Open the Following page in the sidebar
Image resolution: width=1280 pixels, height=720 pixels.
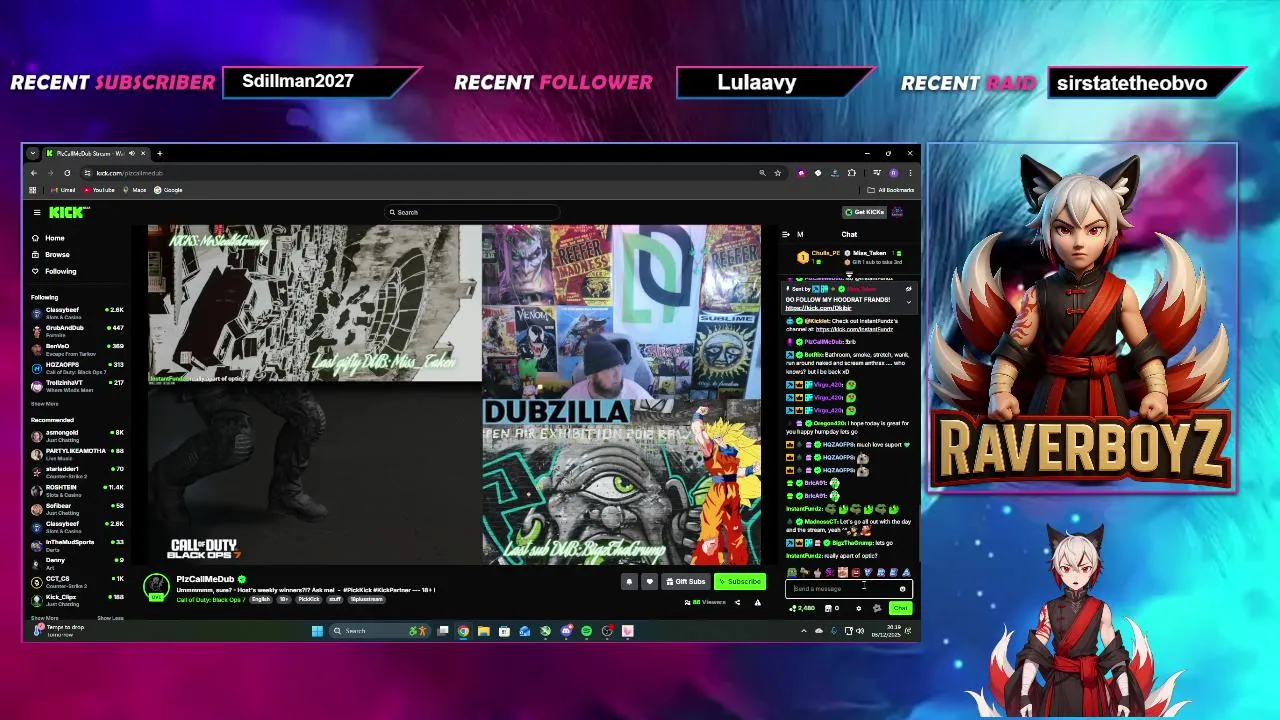coord(60,271)
